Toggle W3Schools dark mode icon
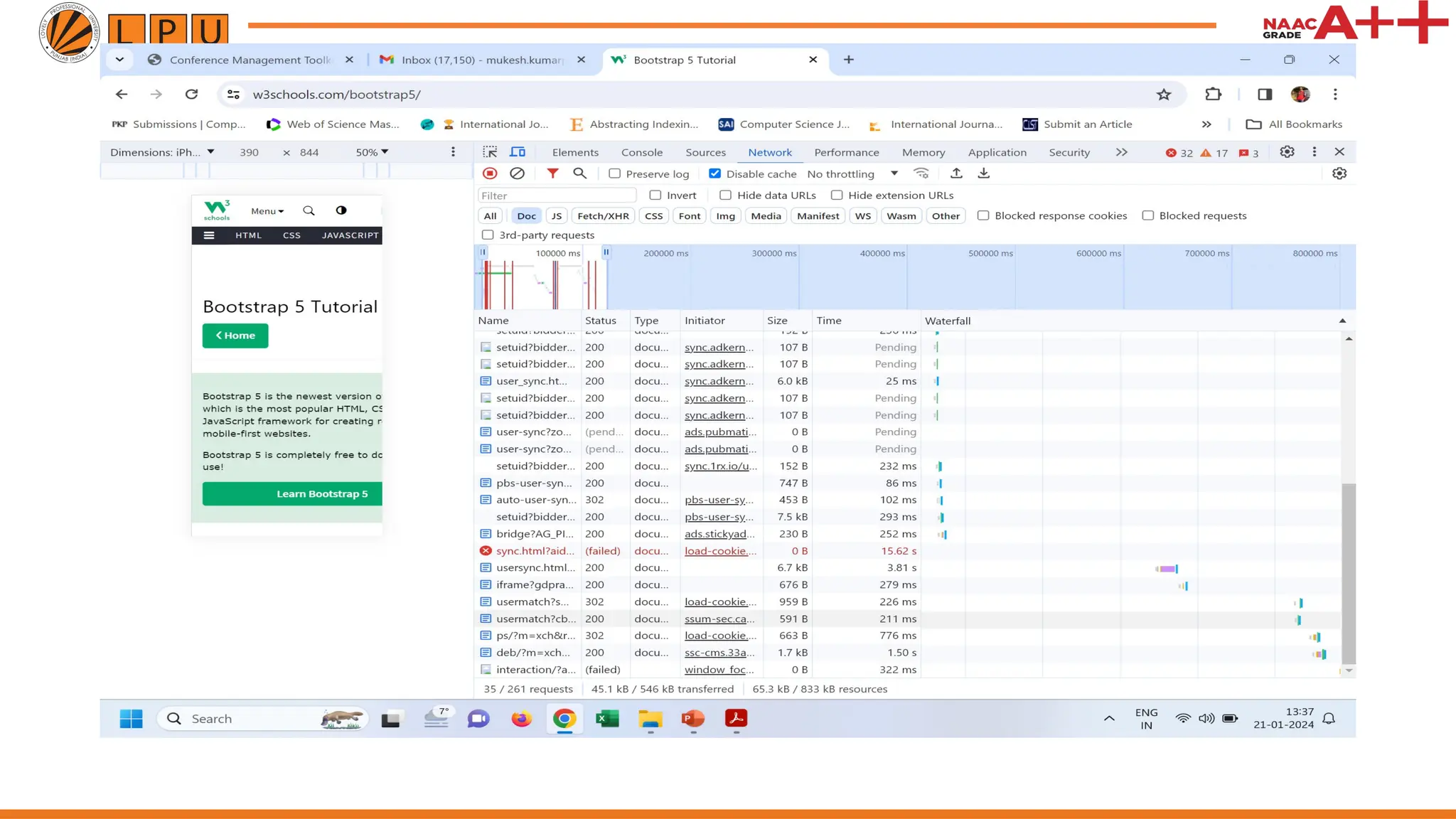The height and width of the screenshot is (819, 1456). [341, 210]
